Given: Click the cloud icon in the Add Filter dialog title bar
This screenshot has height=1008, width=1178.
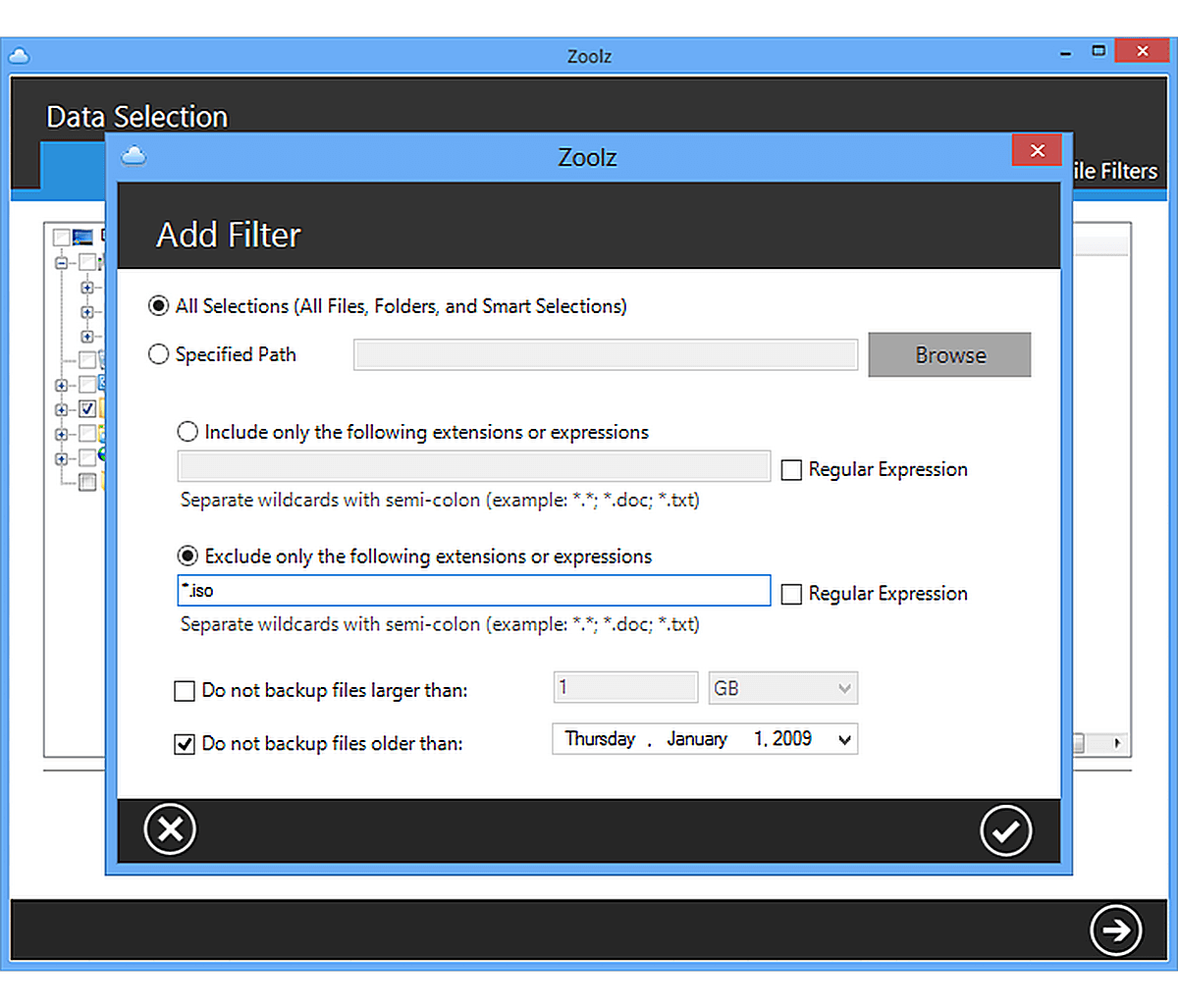Looking at the screenshot, I should 134,156.
